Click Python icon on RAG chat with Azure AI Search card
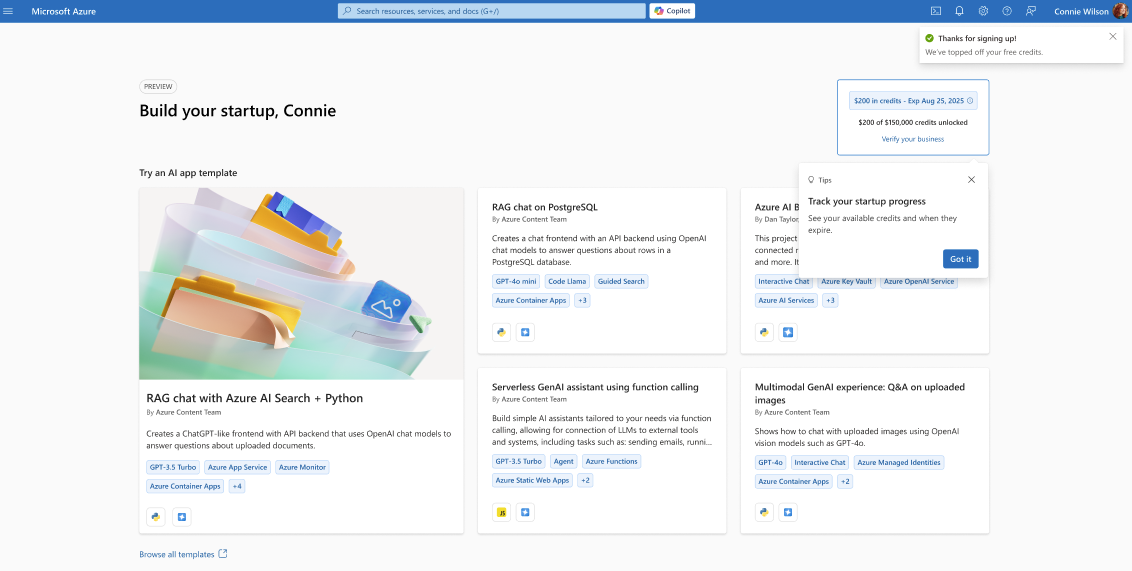1132x571 pixels. (155, 517)
